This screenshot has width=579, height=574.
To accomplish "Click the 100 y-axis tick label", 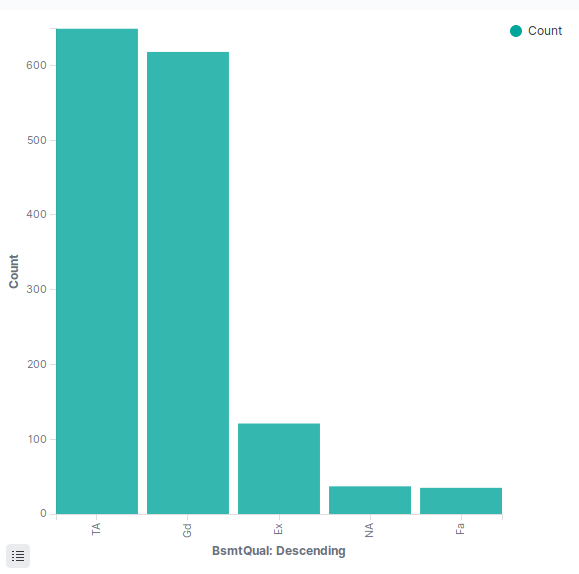I will pos(37,439).
